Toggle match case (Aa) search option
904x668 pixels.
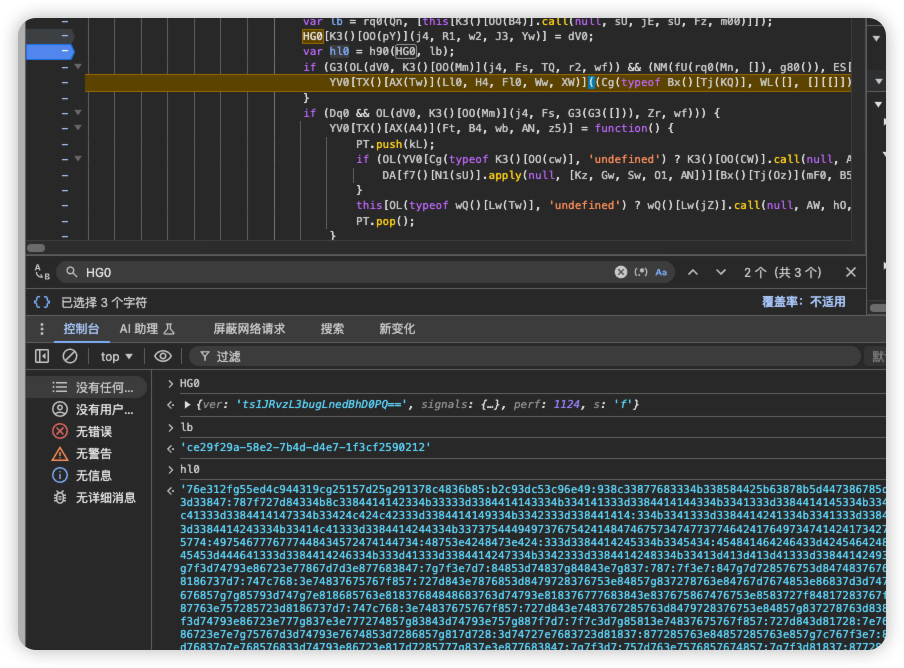[662, 272]
